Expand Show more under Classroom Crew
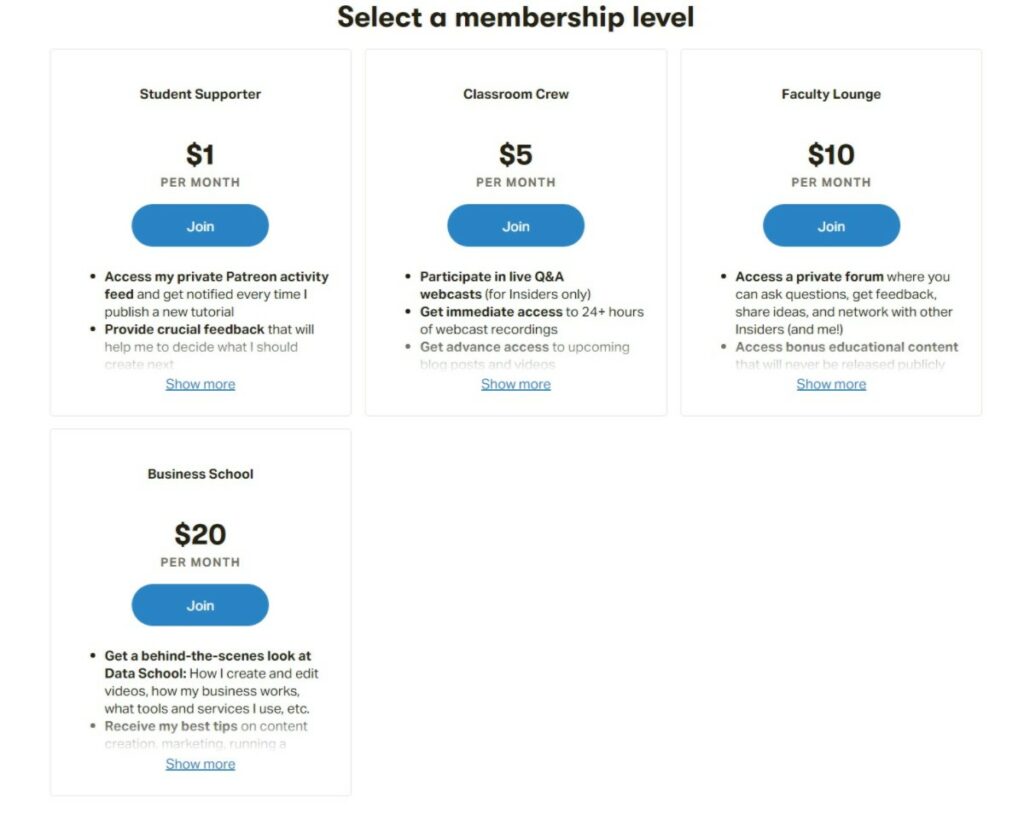 515,384
